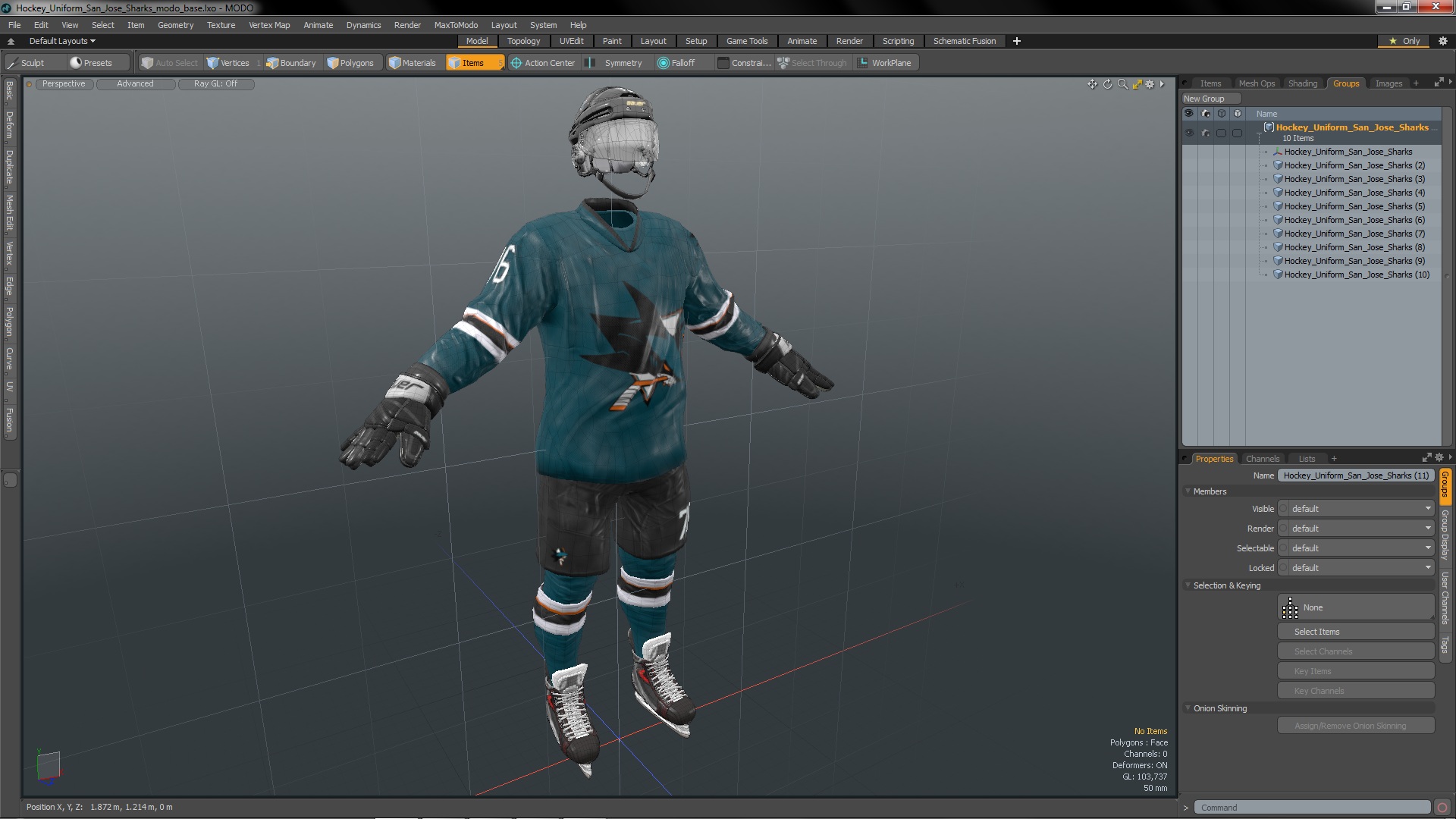Open the User Channels side tab
The width and height of the screenshot is (1456, 819).
1445,599
